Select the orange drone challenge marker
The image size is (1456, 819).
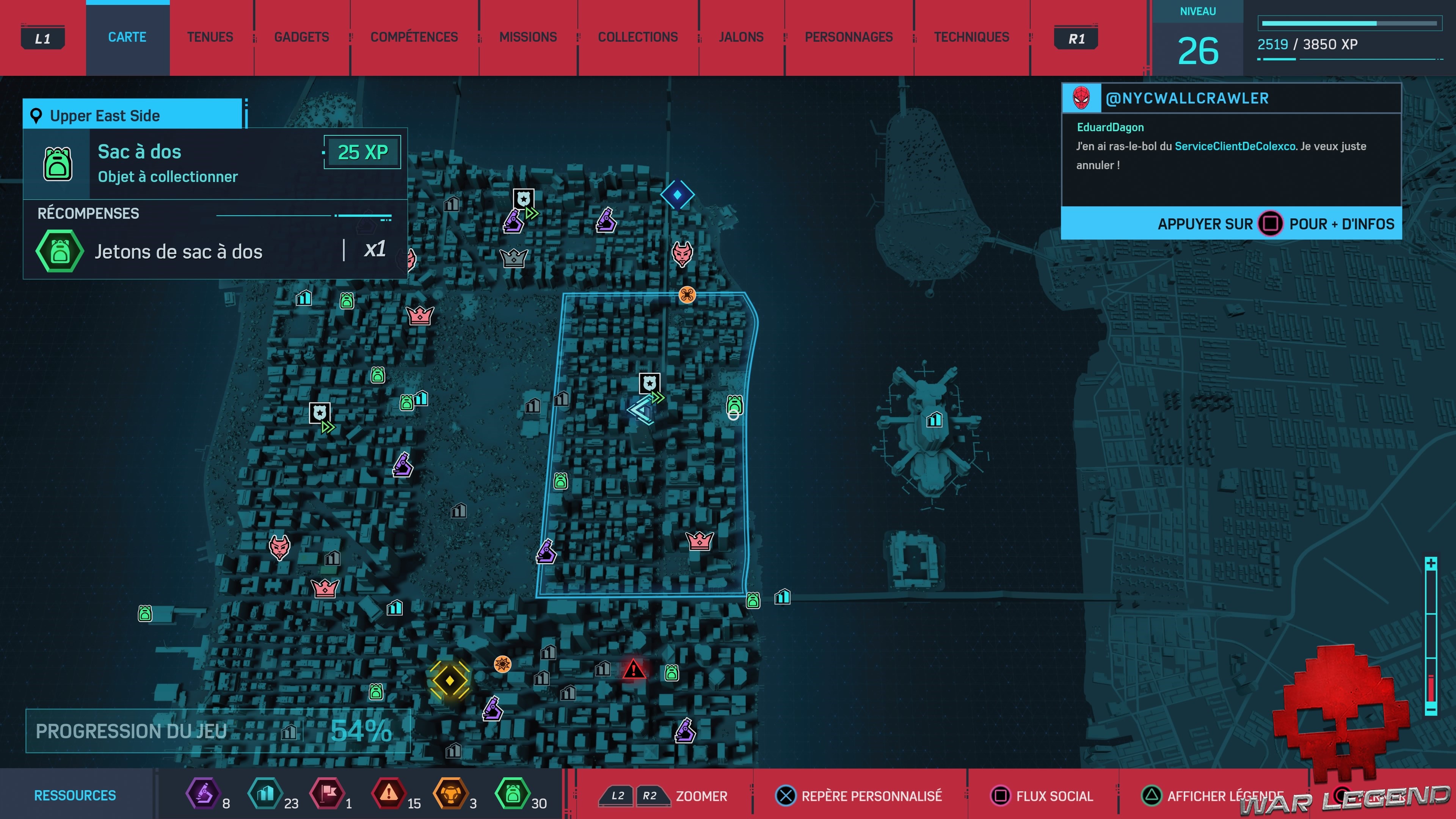coord(687,295)
